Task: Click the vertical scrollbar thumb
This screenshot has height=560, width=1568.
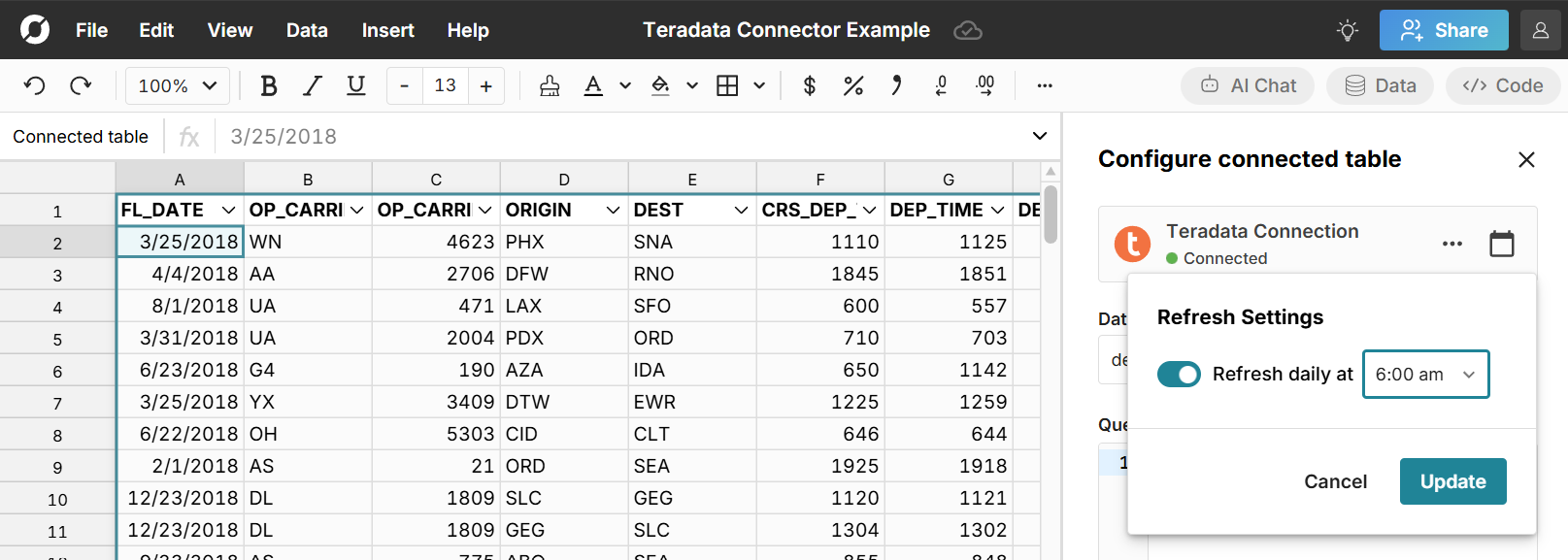Action: 1051,214
